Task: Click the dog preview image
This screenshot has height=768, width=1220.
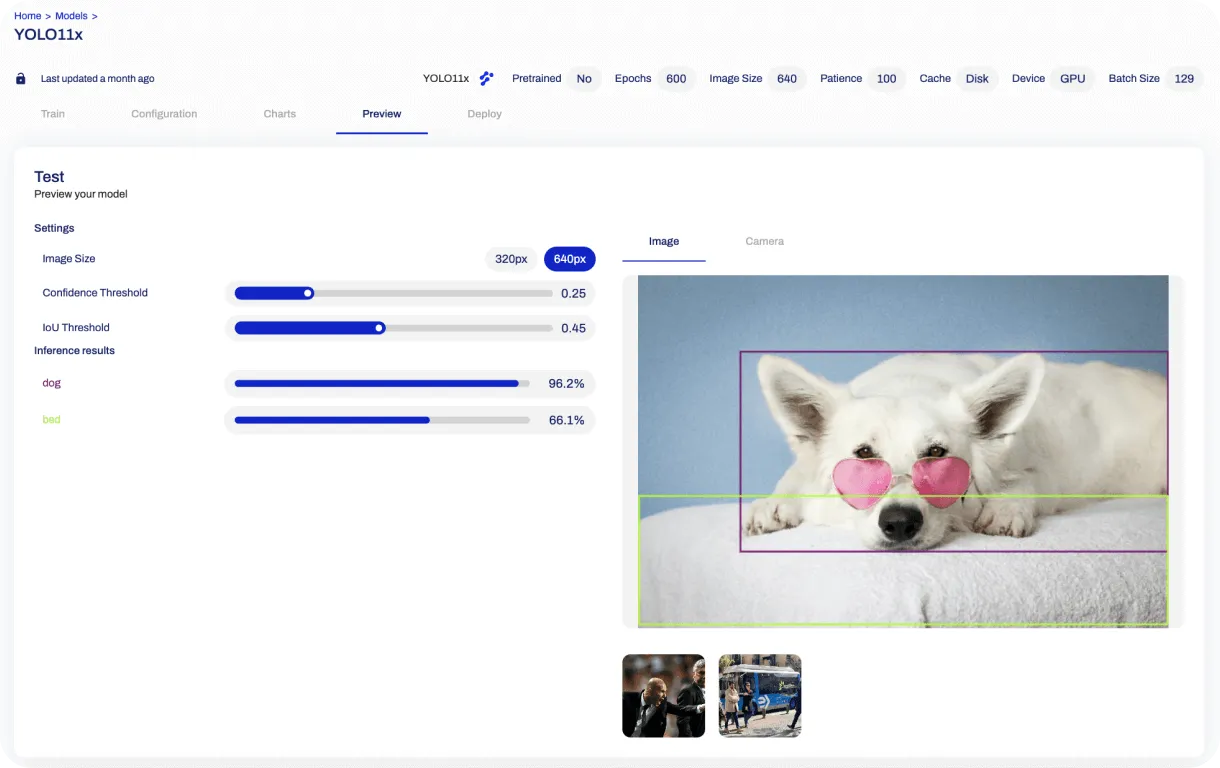Action: (x=903, y=451)
